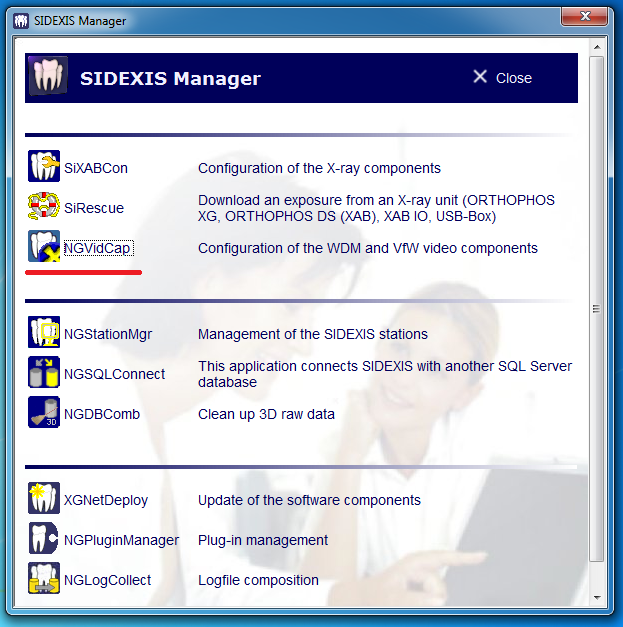The image size is (623, 627).
Task: Click the NGPluginManager link
Action: pyautogui.click(x=122, y=540)
